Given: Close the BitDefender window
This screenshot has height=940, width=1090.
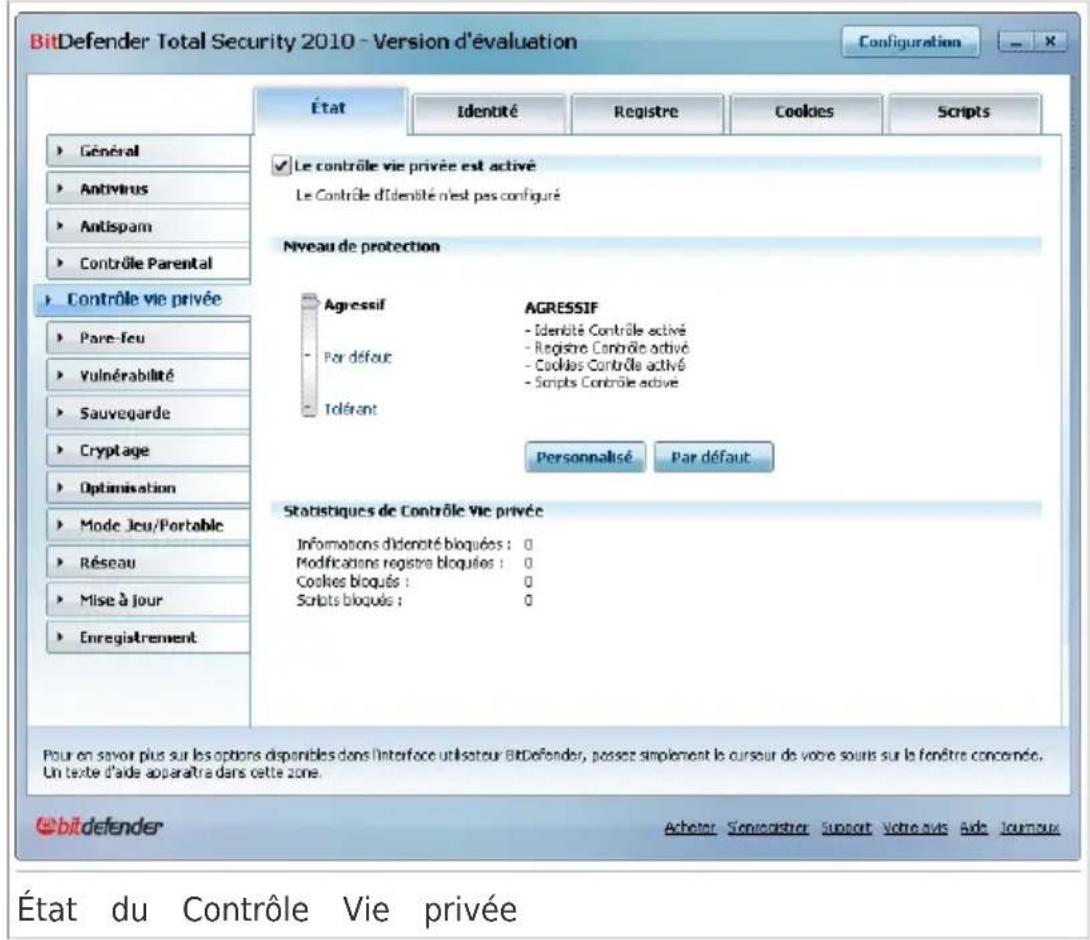Looking at the screenshot, I should [x=1050, y=42].
